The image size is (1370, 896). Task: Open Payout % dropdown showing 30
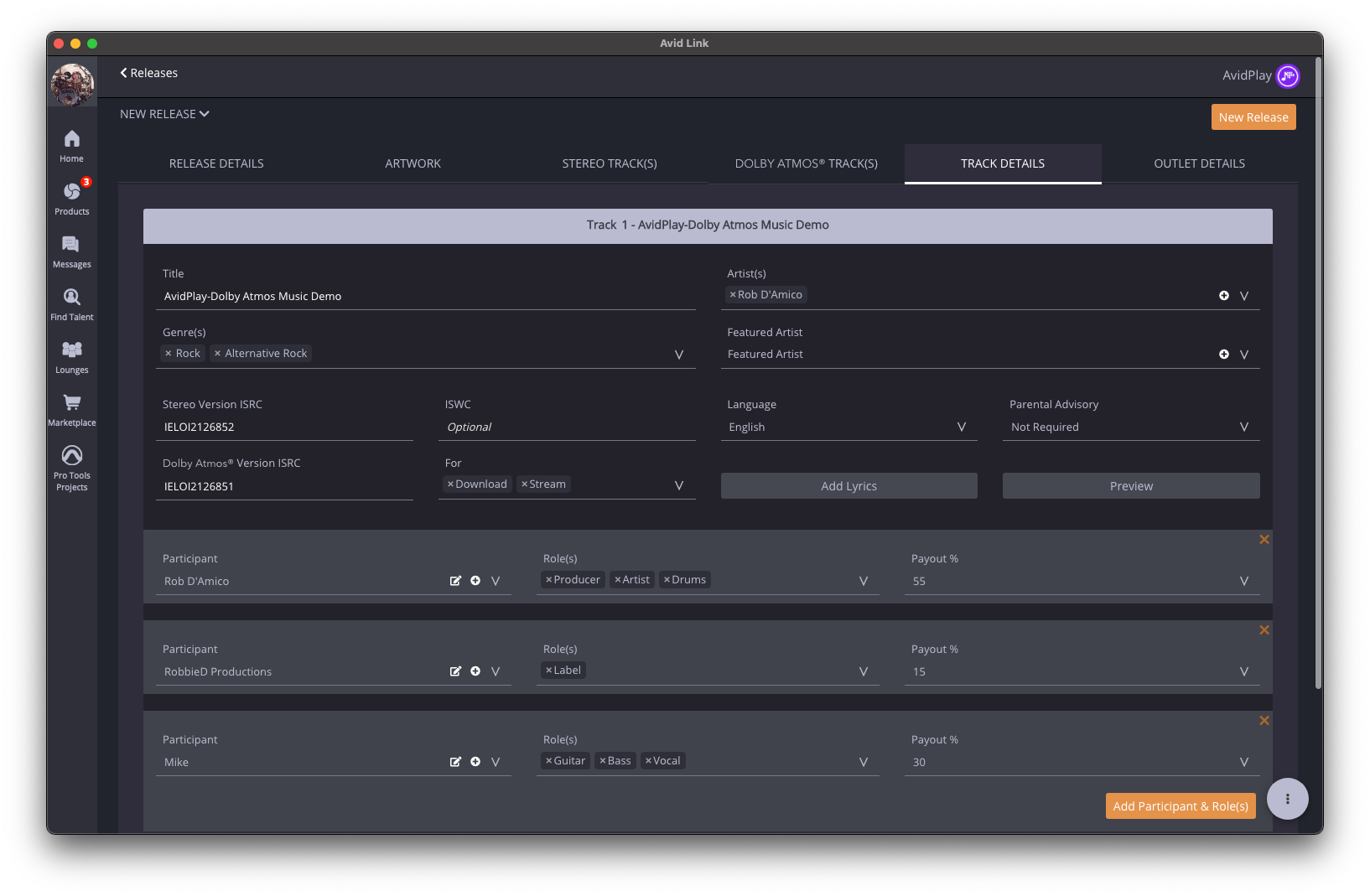[x=1082, y=763]
